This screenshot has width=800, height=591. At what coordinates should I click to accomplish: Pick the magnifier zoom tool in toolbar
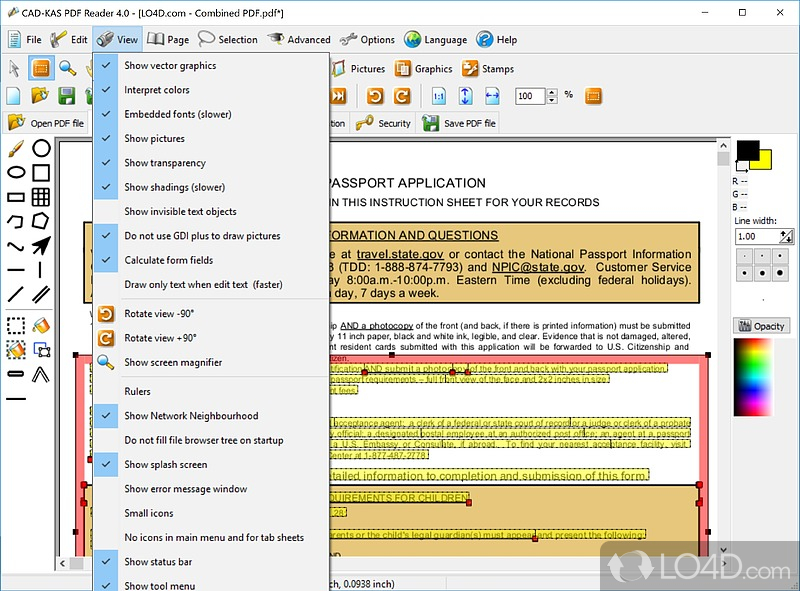click(x=67, y=68)
